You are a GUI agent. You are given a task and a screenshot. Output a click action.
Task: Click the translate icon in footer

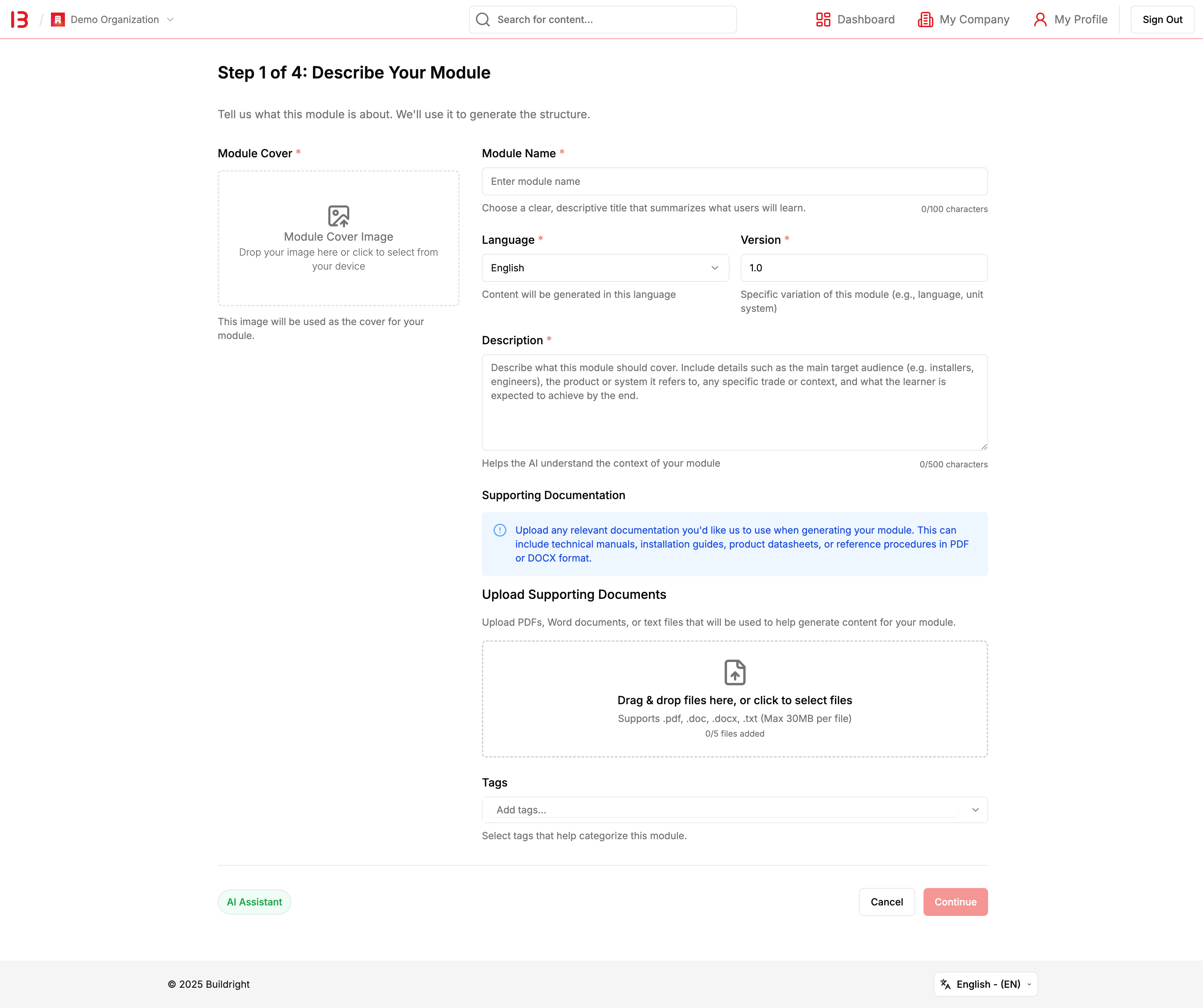(x=945, y=984)
